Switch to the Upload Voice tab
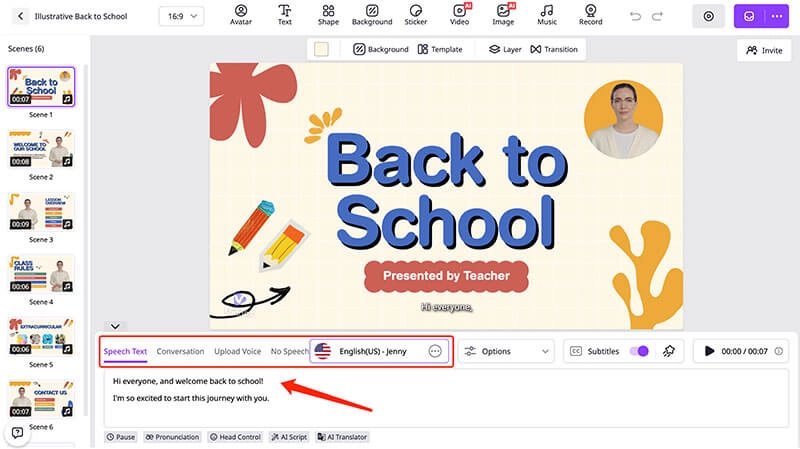The height and width of the screenshot is (449, 800). click(x=237, y=351)
